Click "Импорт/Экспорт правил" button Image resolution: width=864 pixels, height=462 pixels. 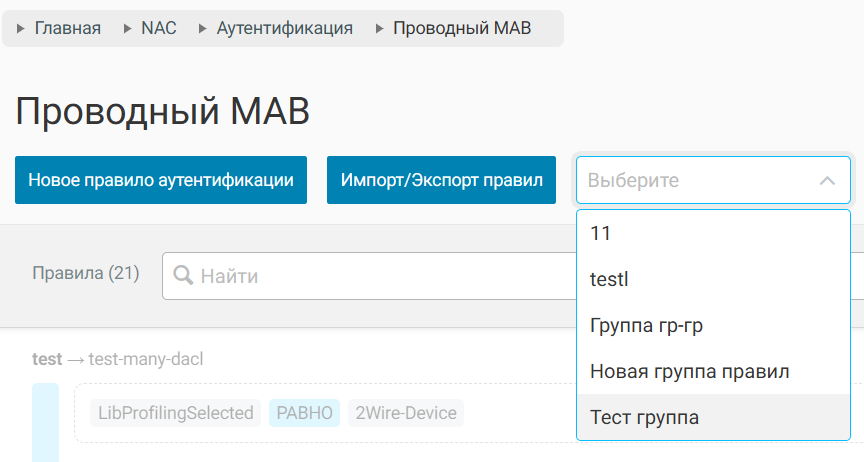(441, 181)
